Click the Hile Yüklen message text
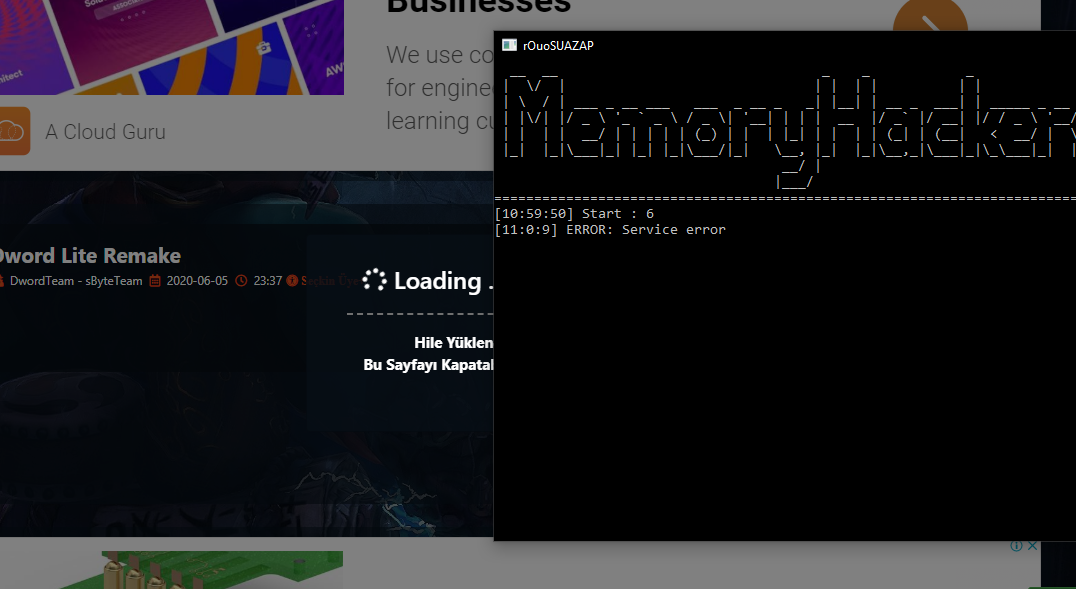Viewport: 1076px width, 589px height. 454,343
